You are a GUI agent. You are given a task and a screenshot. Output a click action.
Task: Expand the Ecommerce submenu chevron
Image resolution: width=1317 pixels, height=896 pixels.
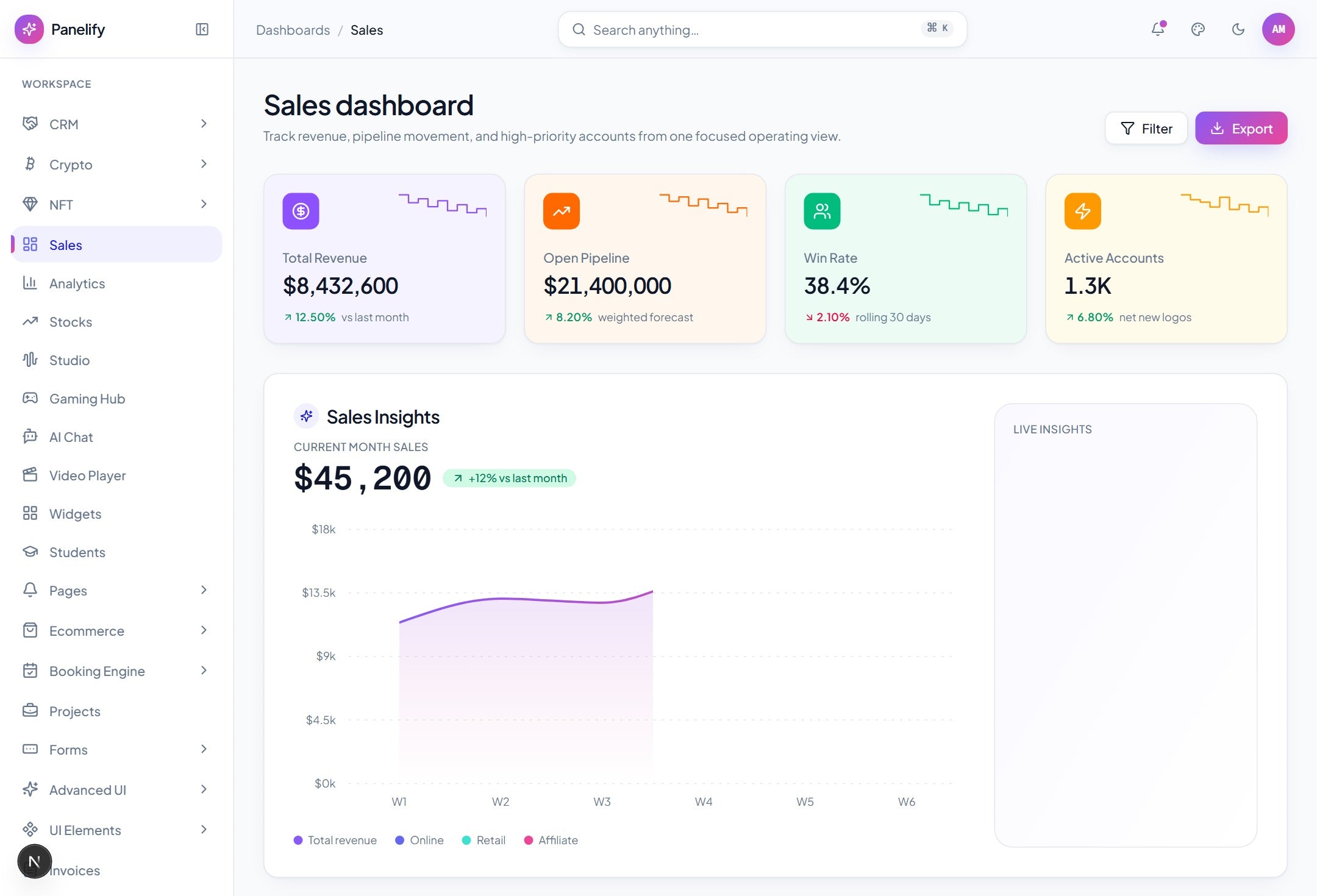204,630
